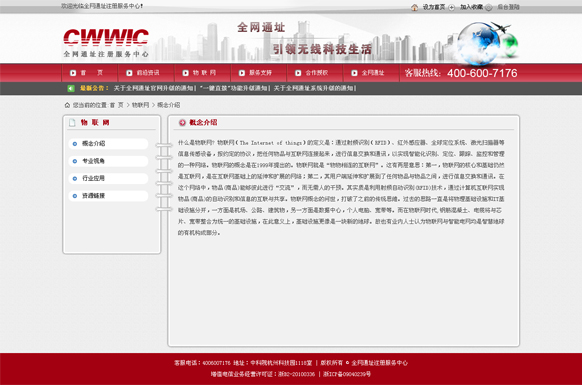Open the 全网通址 navigation tab

click(x=372, y=73)
